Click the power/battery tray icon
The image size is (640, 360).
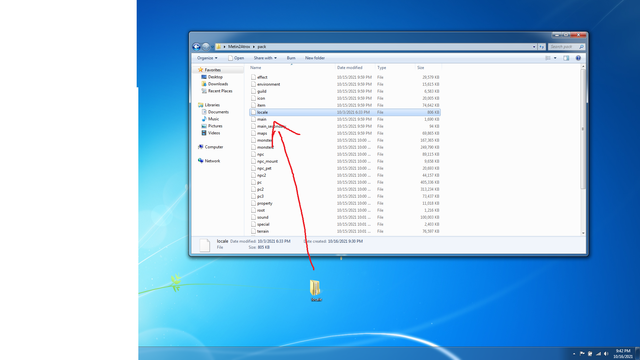(x=590, y=353)
